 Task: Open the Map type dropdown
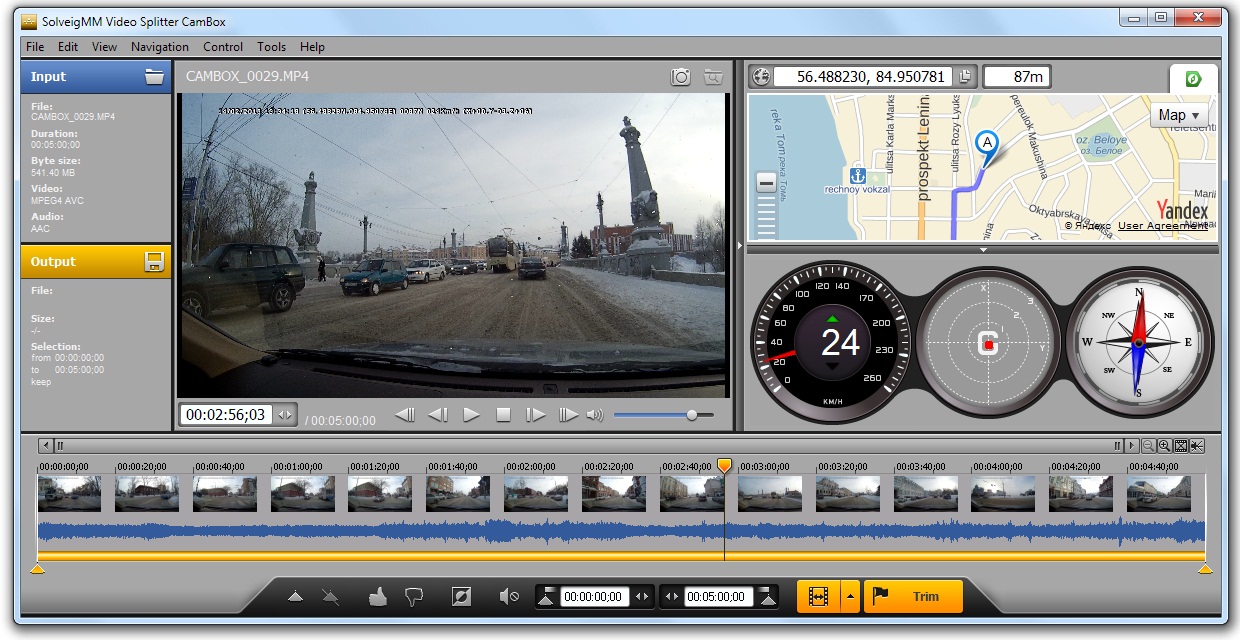[x=1181, y=115]
